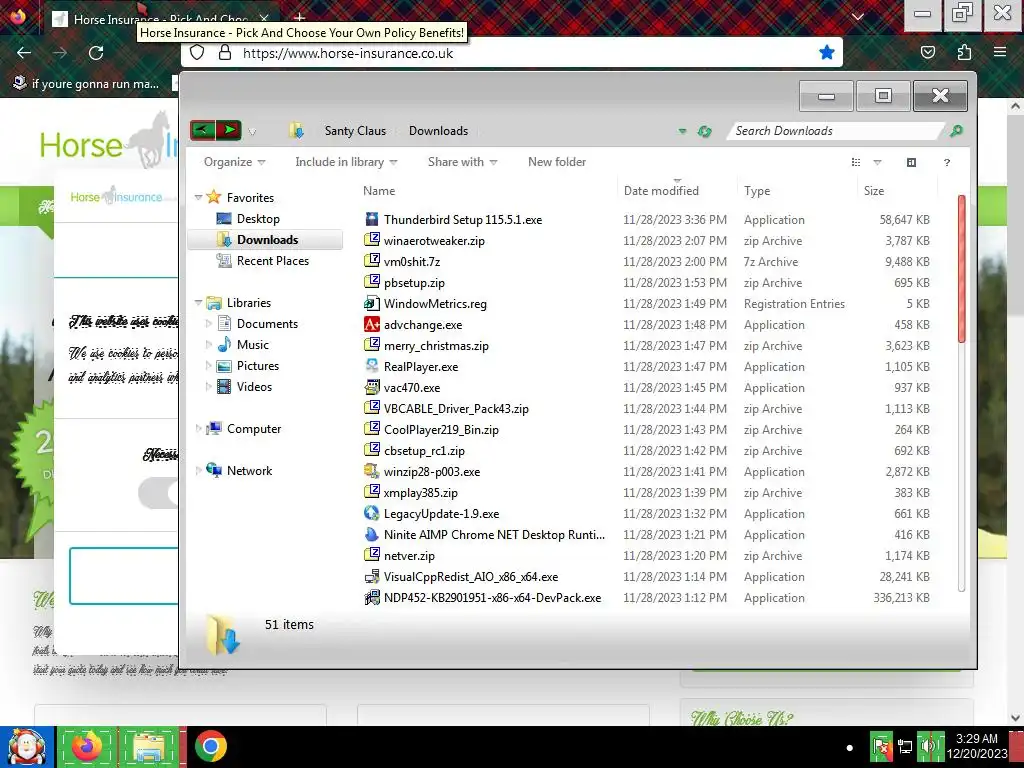Screen dimensions: 1024x768
Task: Select Santy Claus in the address breadcrumb
Action: pyautogui.click(x=355, y=131)
